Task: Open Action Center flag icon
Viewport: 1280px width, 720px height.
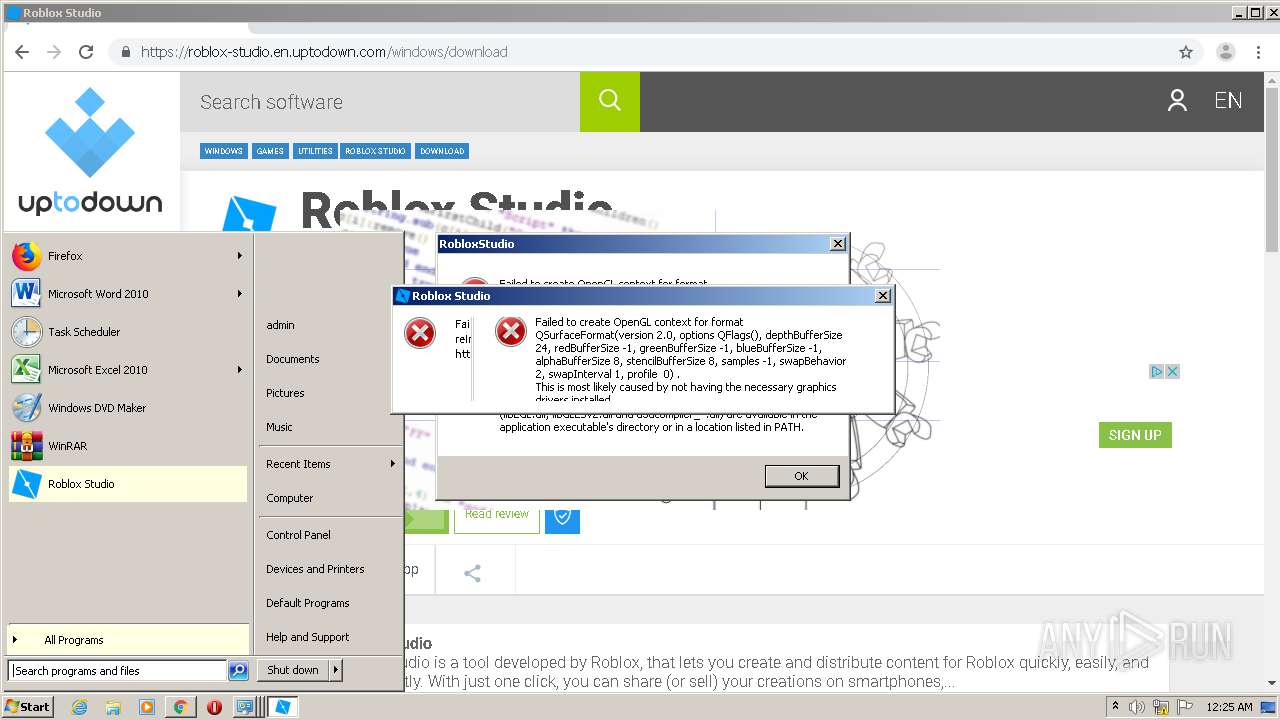Action: [1185, 707]
